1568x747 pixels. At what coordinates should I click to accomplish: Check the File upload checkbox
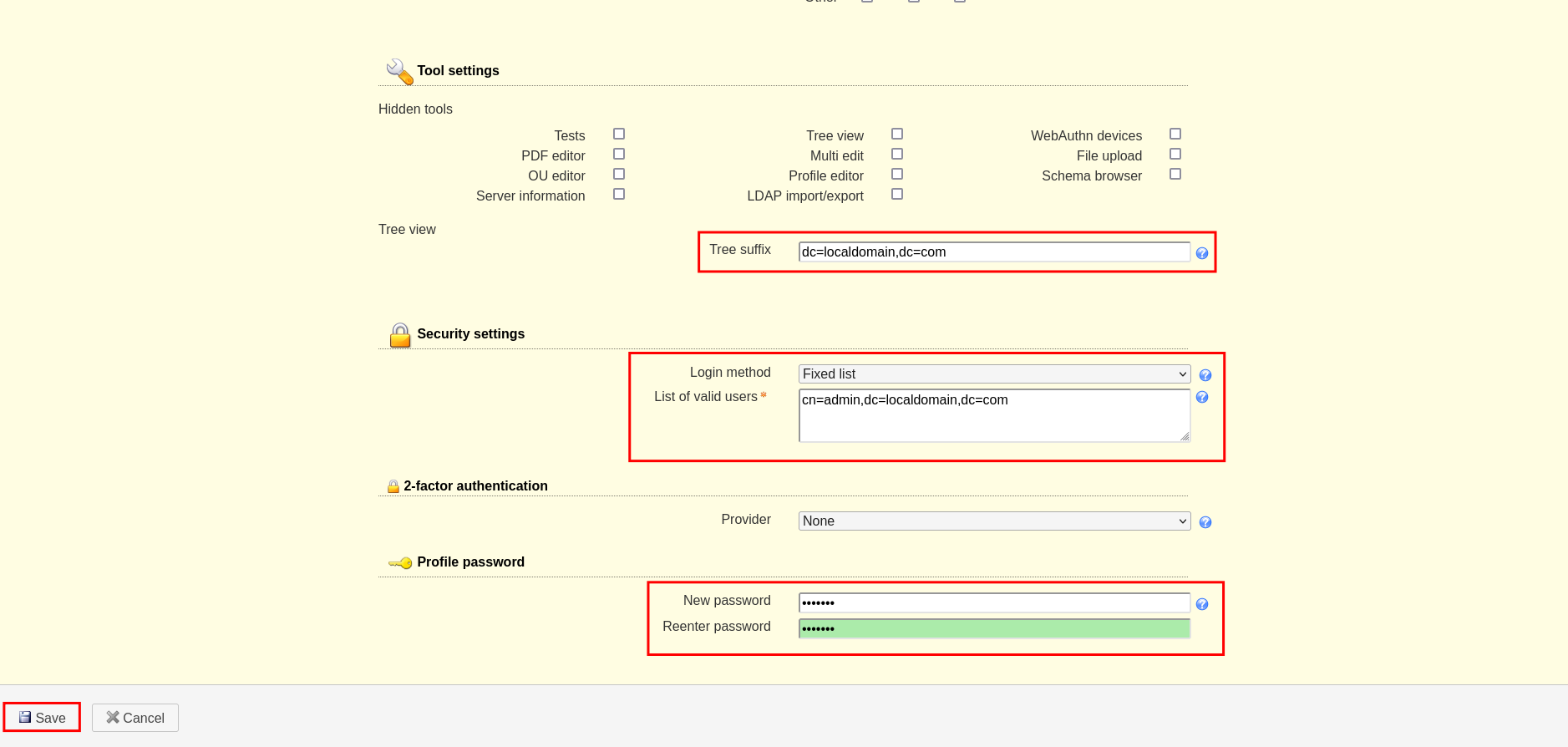[x=1175, y=154]
